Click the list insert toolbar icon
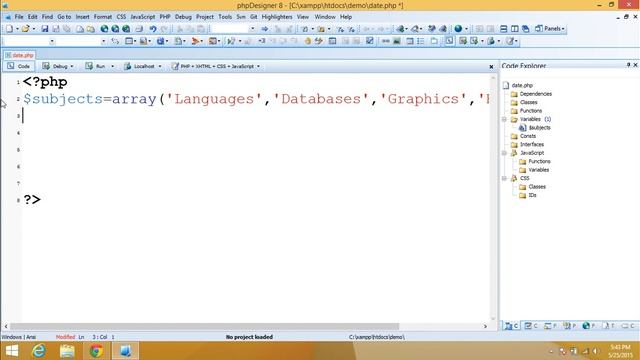Image resolution: width=640 pixels, height=360 pixels. click(421, 41)
